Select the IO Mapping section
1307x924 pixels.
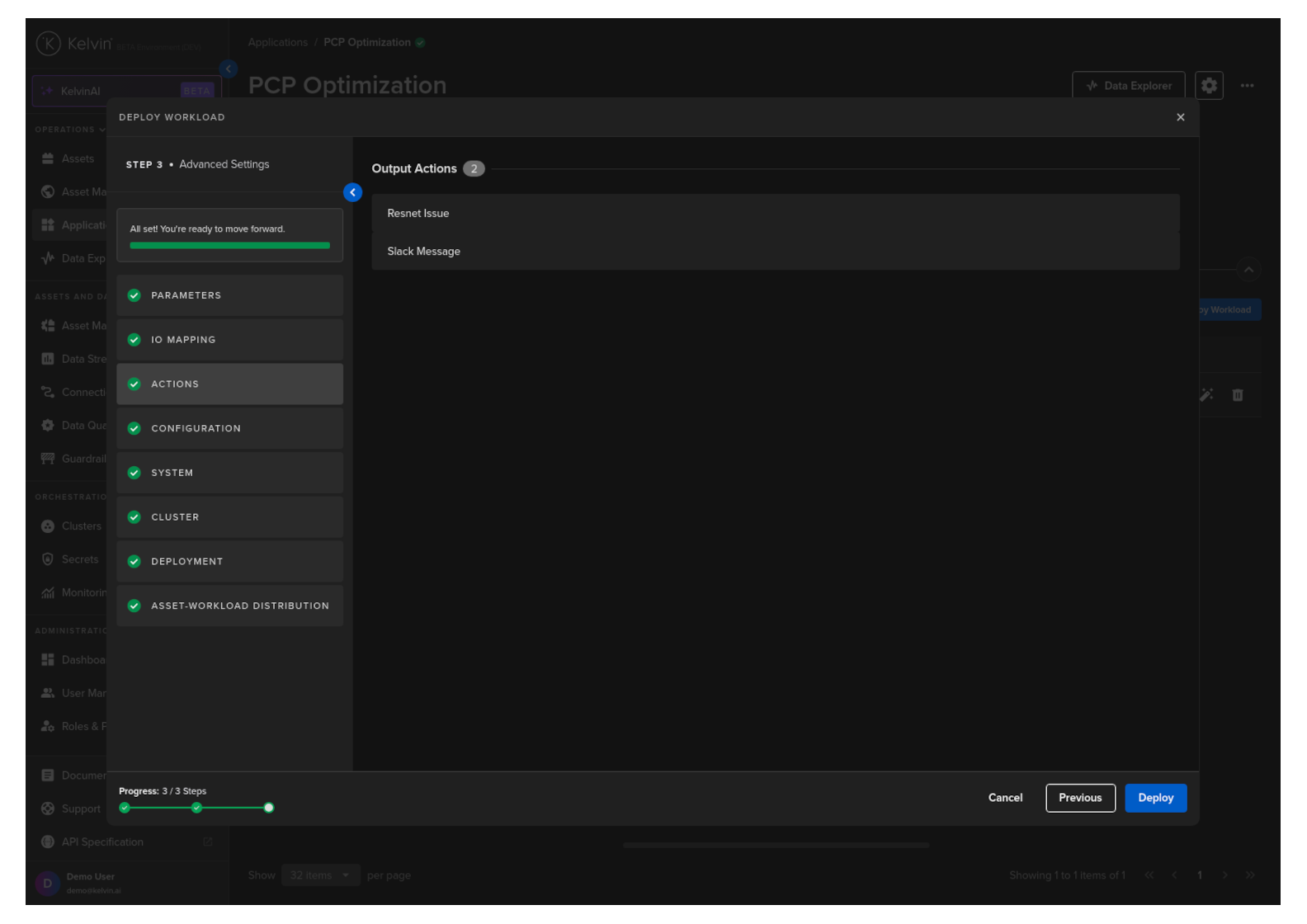(x=229, y=340)
